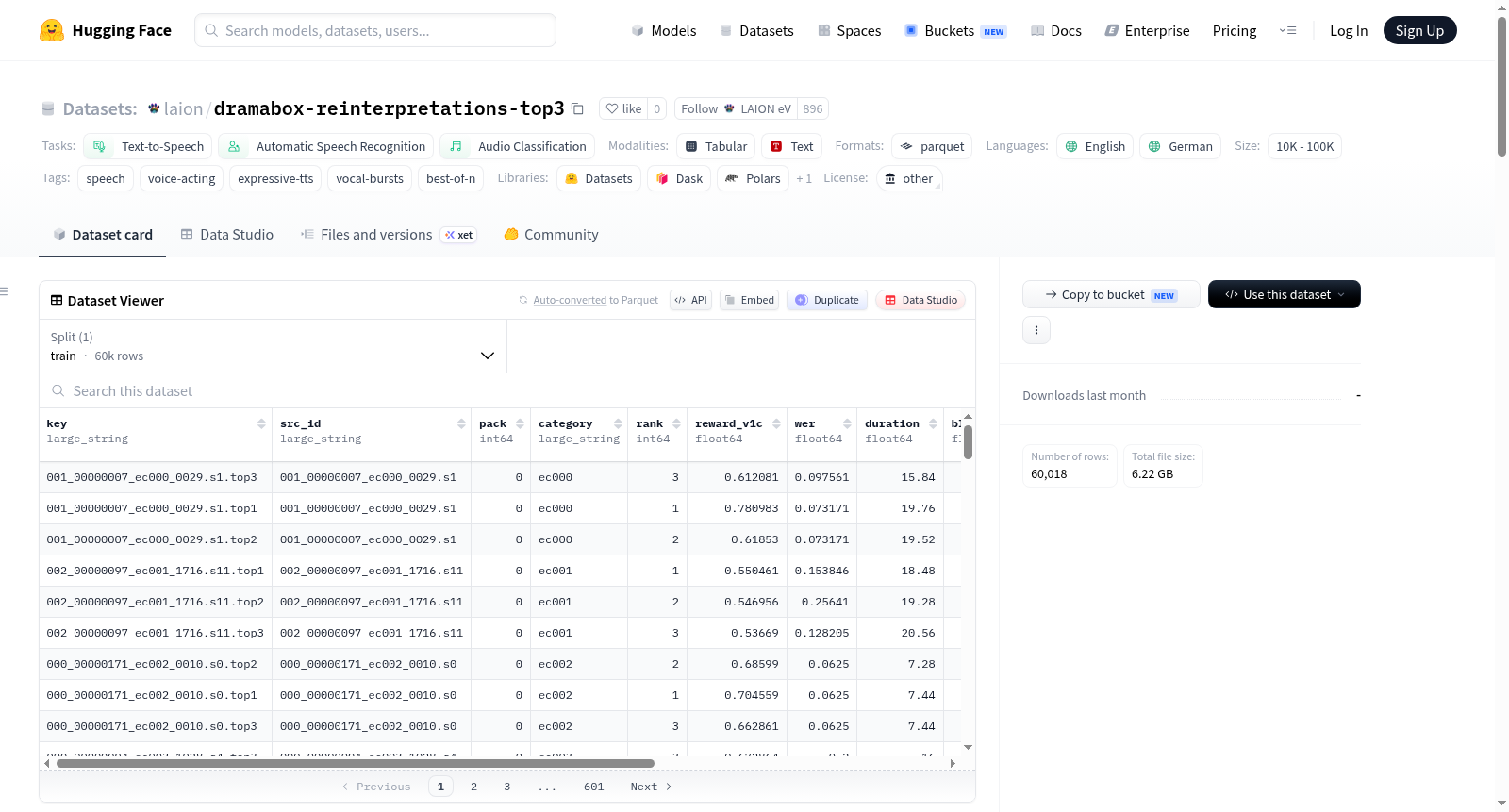Go to page 2 of the table
Image resolution: width=1509 pixels, height=812 pixels.
click(x=473, y=787)
